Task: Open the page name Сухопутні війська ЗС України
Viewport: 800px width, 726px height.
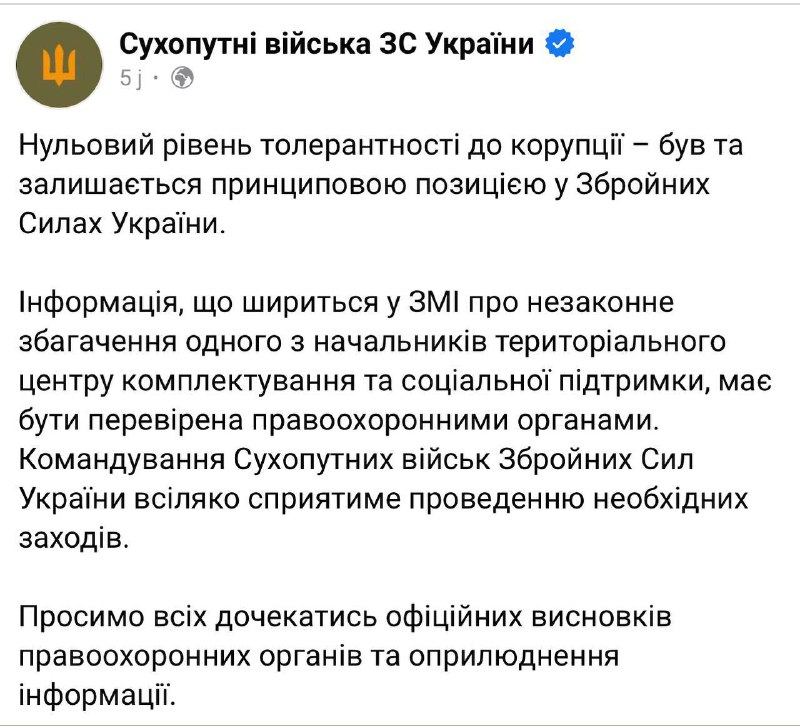Action: 327,44
